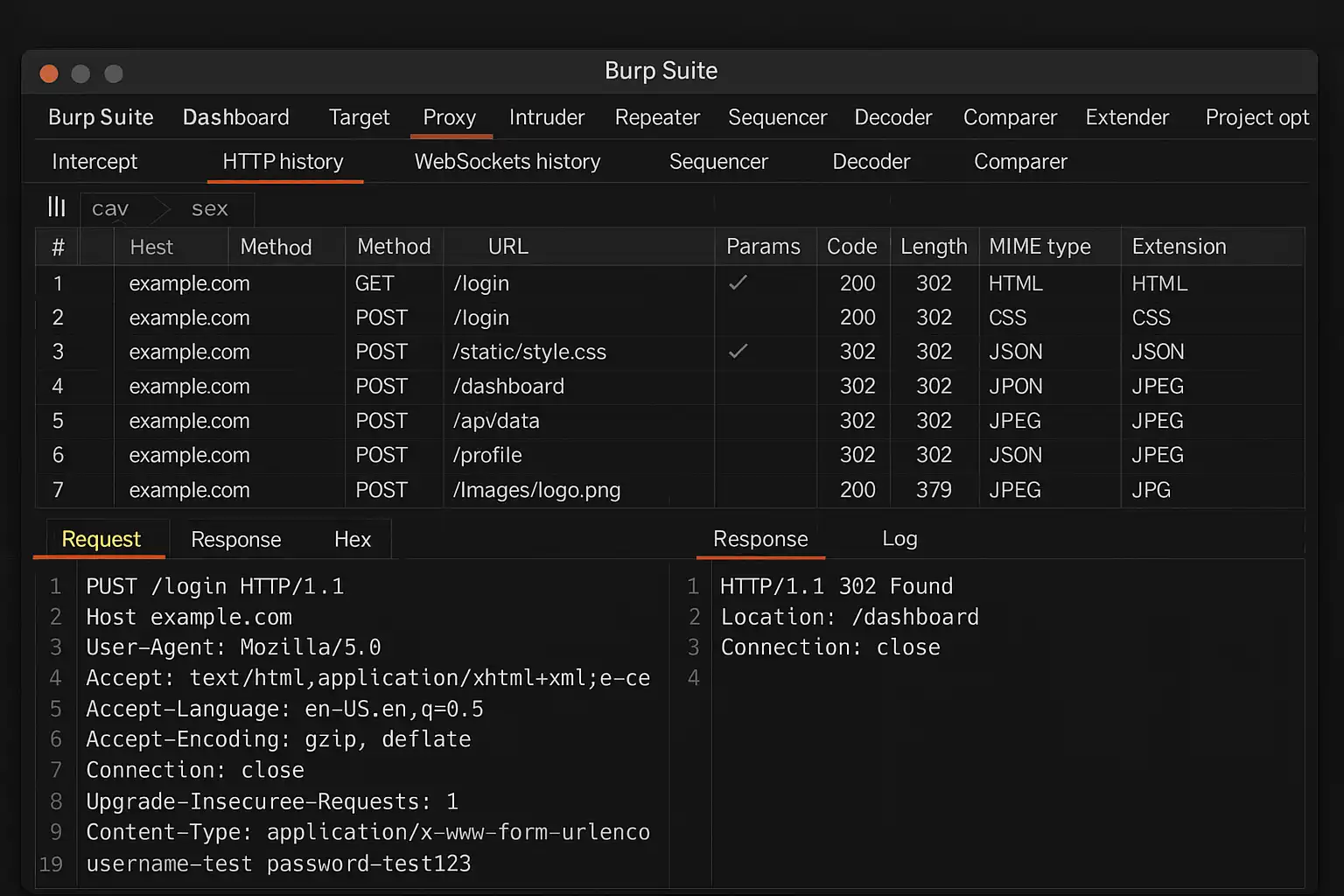Switch to the Intercept sub-tab

coord(94,162)
